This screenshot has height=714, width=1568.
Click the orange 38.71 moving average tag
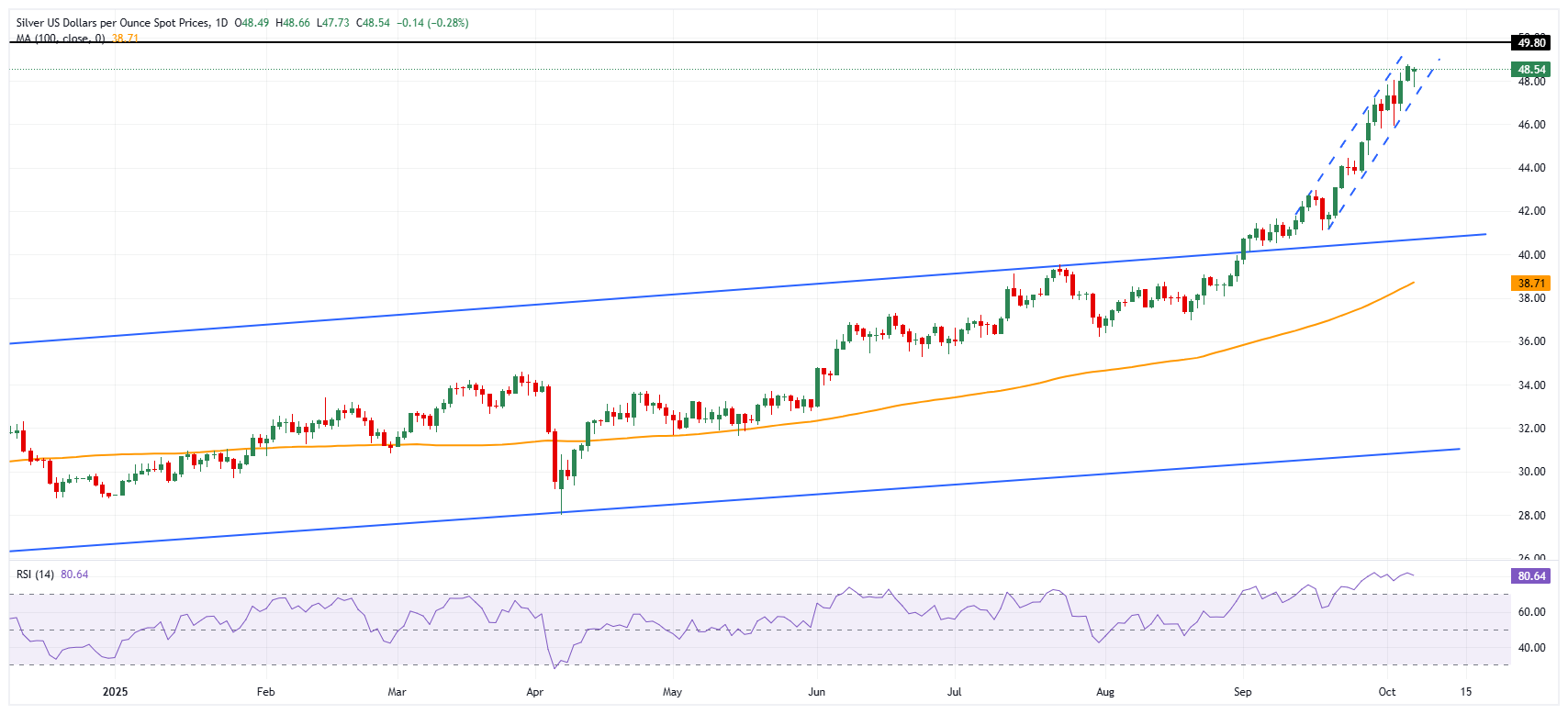1530,284
